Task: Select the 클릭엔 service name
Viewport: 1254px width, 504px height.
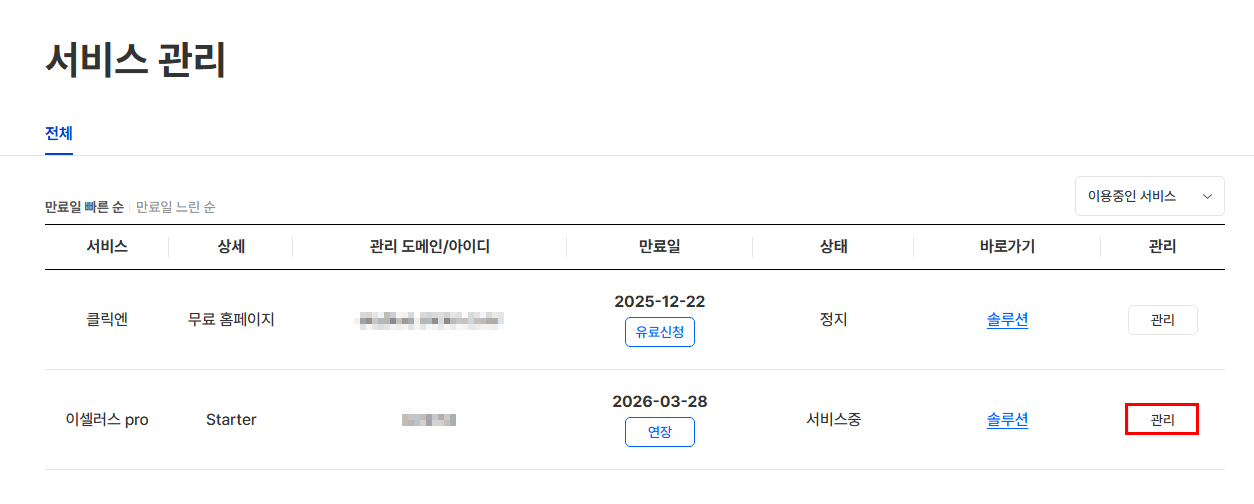Action: pyautogui.click(x=107, y=320)
